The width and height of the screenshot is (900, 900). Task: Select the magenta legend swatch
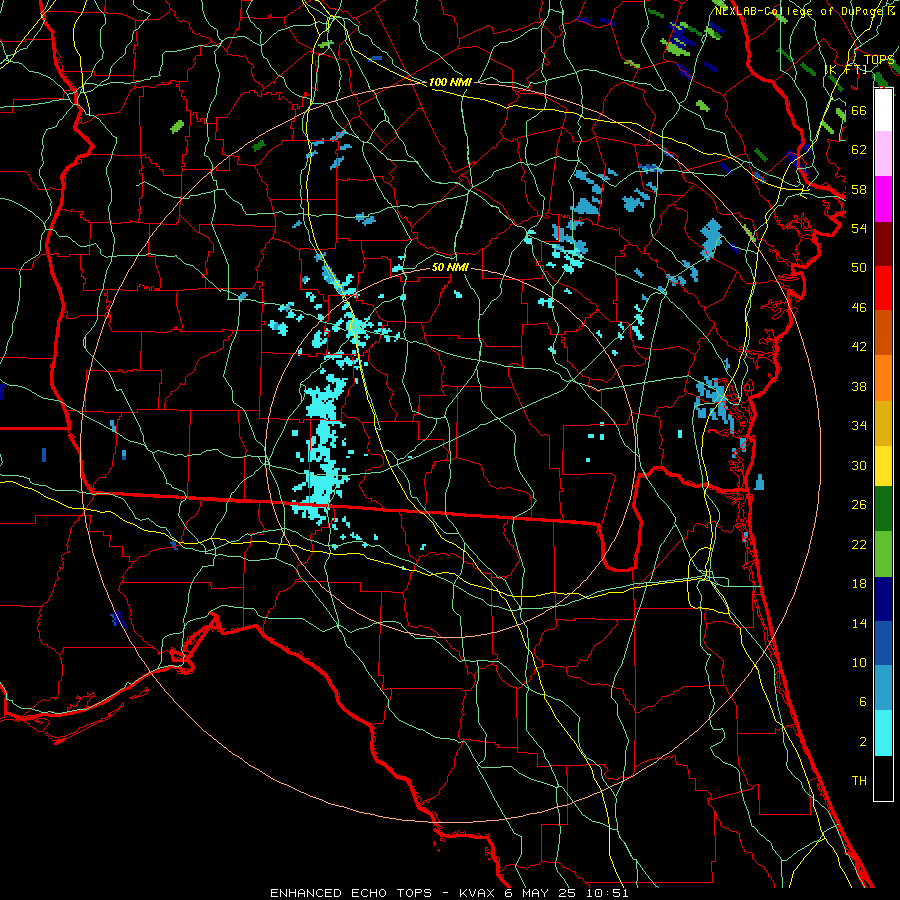coord(883,199)
